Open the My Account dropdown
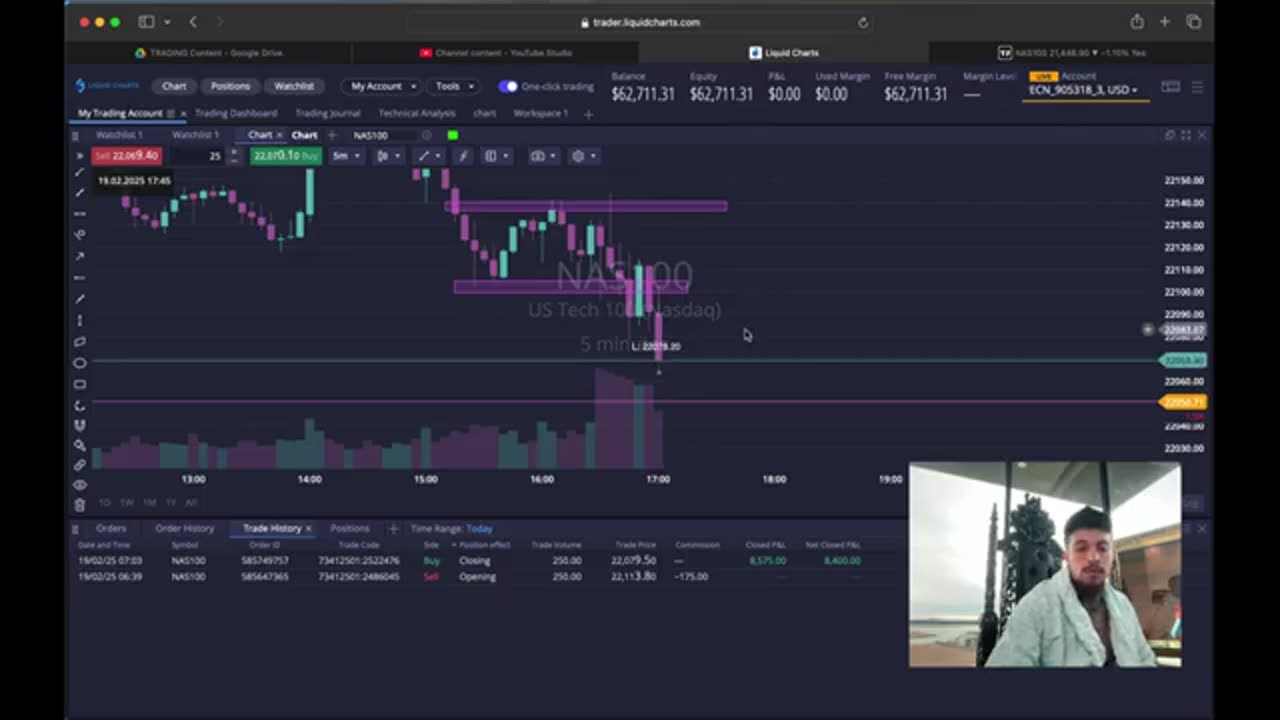This screenshot has height=720, width=1280. (381, 86)
